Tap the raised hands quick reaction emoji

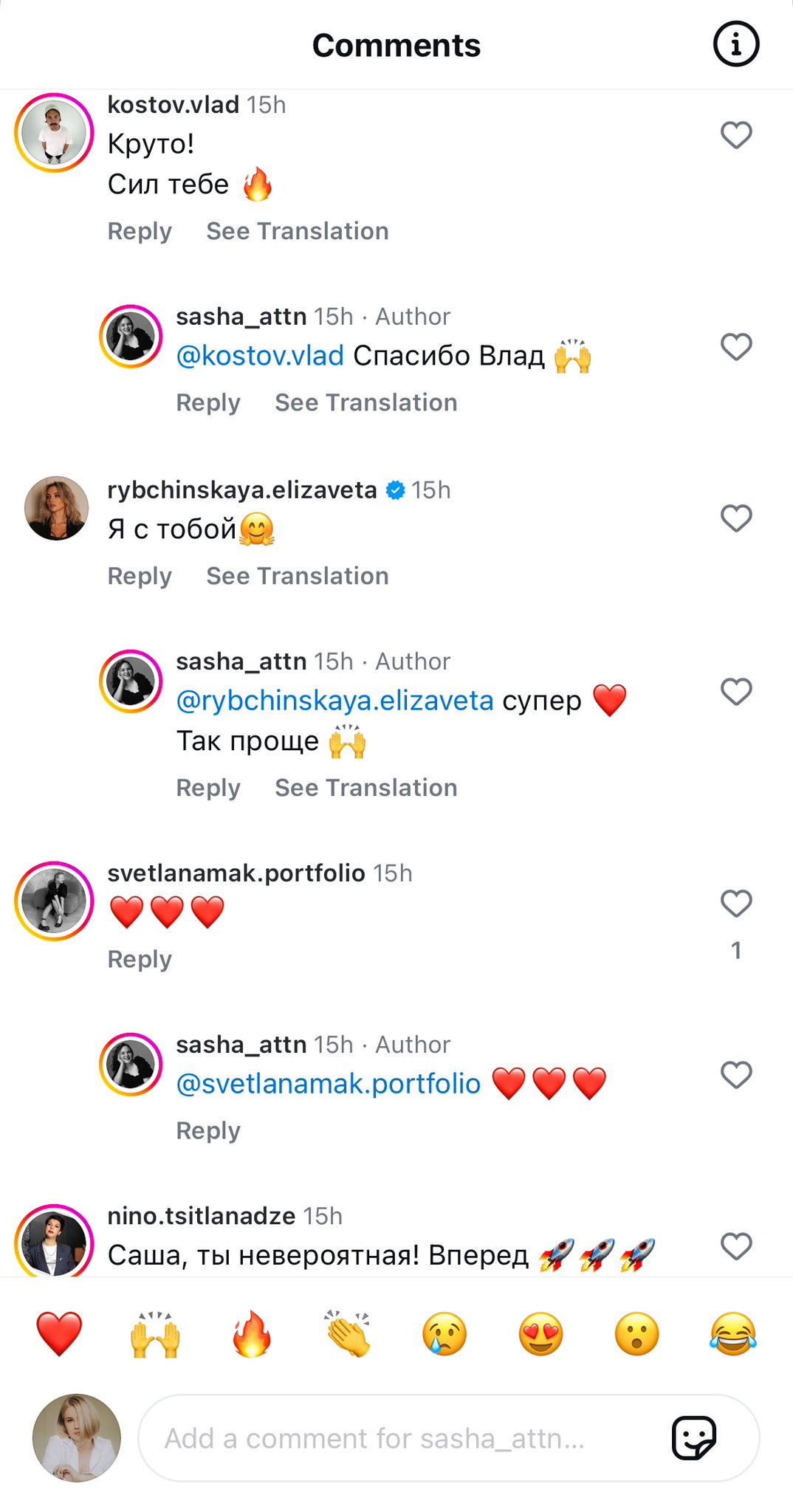pyautogui.click(x=155, y=1333)
